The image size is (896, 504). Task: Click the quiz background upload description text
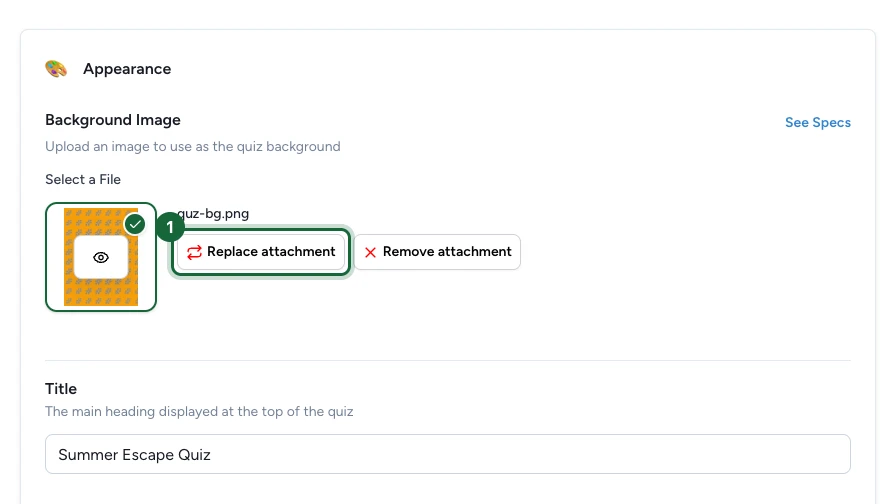tap(193, 146)
